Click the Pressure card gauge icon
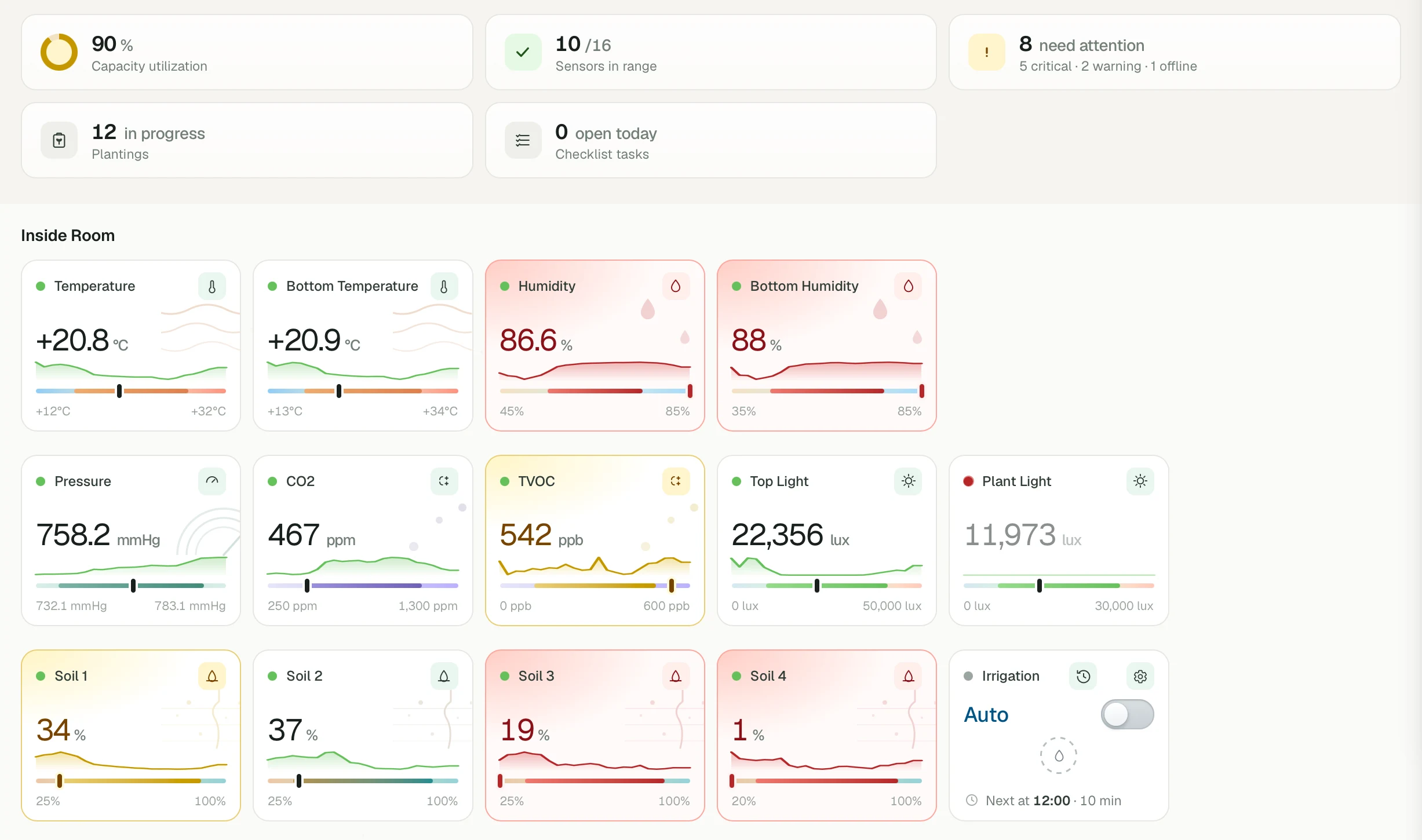Image resolution: width=1422 pixels, height=840 pixels. click(212, 481)
